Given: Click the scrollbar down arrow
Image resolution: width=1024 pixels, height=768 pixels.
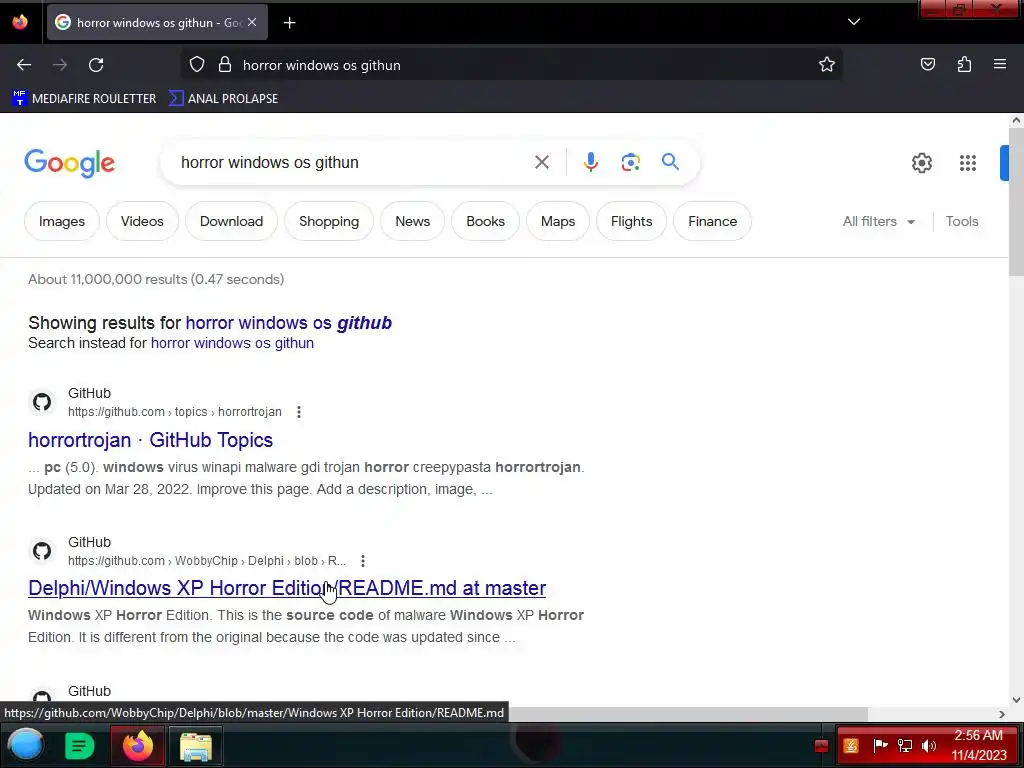Looking at the screenshot, I should (1016, 700).
